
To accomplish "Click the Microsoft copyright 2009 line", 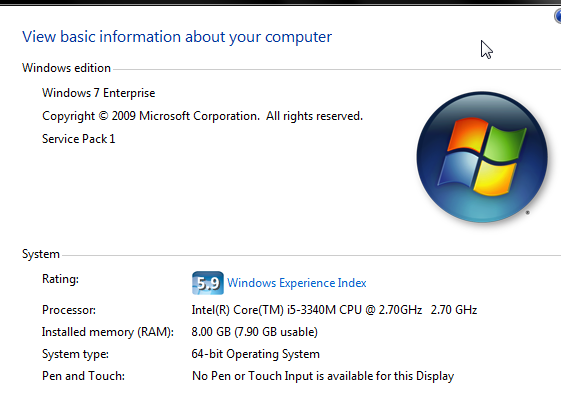I will pyautogui.click(x=203, y=116).
